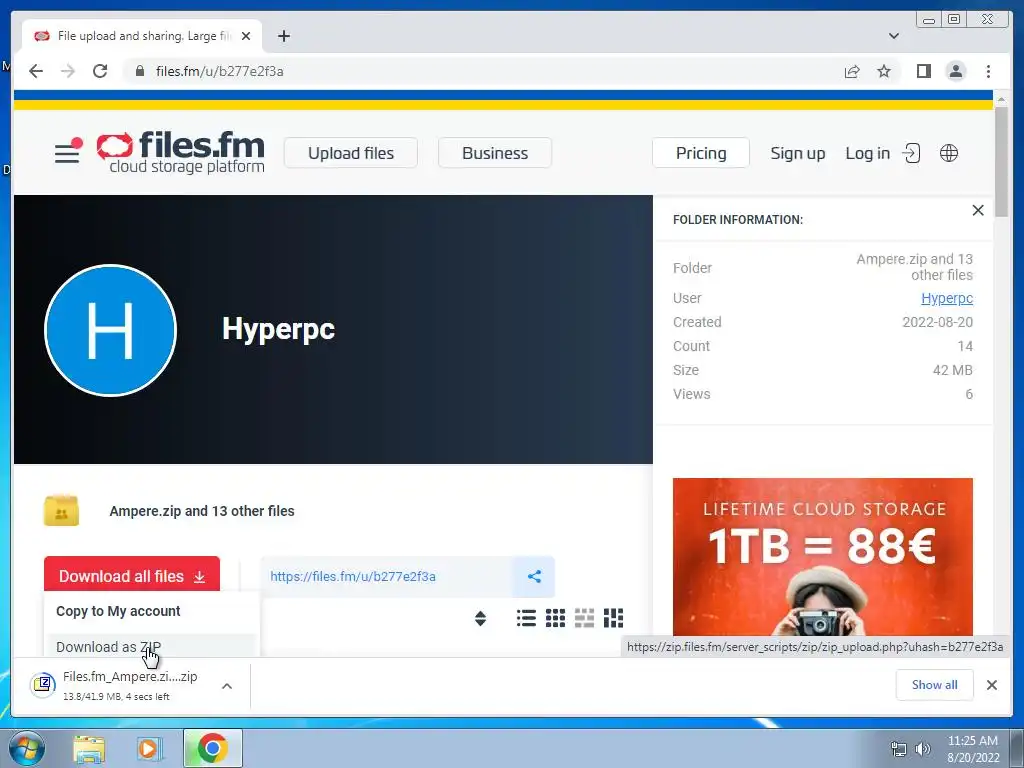Click the Chrome taskbar icon
This screenshot has width=1024, height=768.
coord(213,748)
